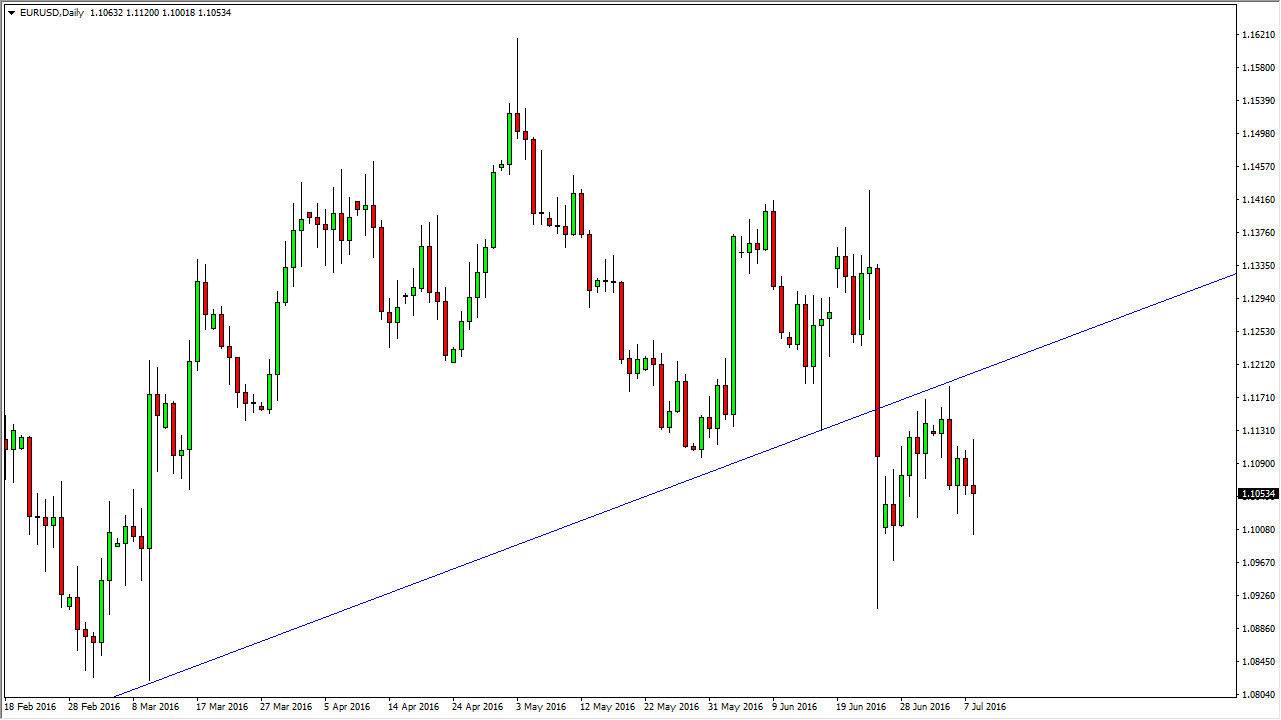The height and width of the screenshot is (720, 1281).
Task: Click the dropdown triangle before the symbol name
Action: coord(11,13)
